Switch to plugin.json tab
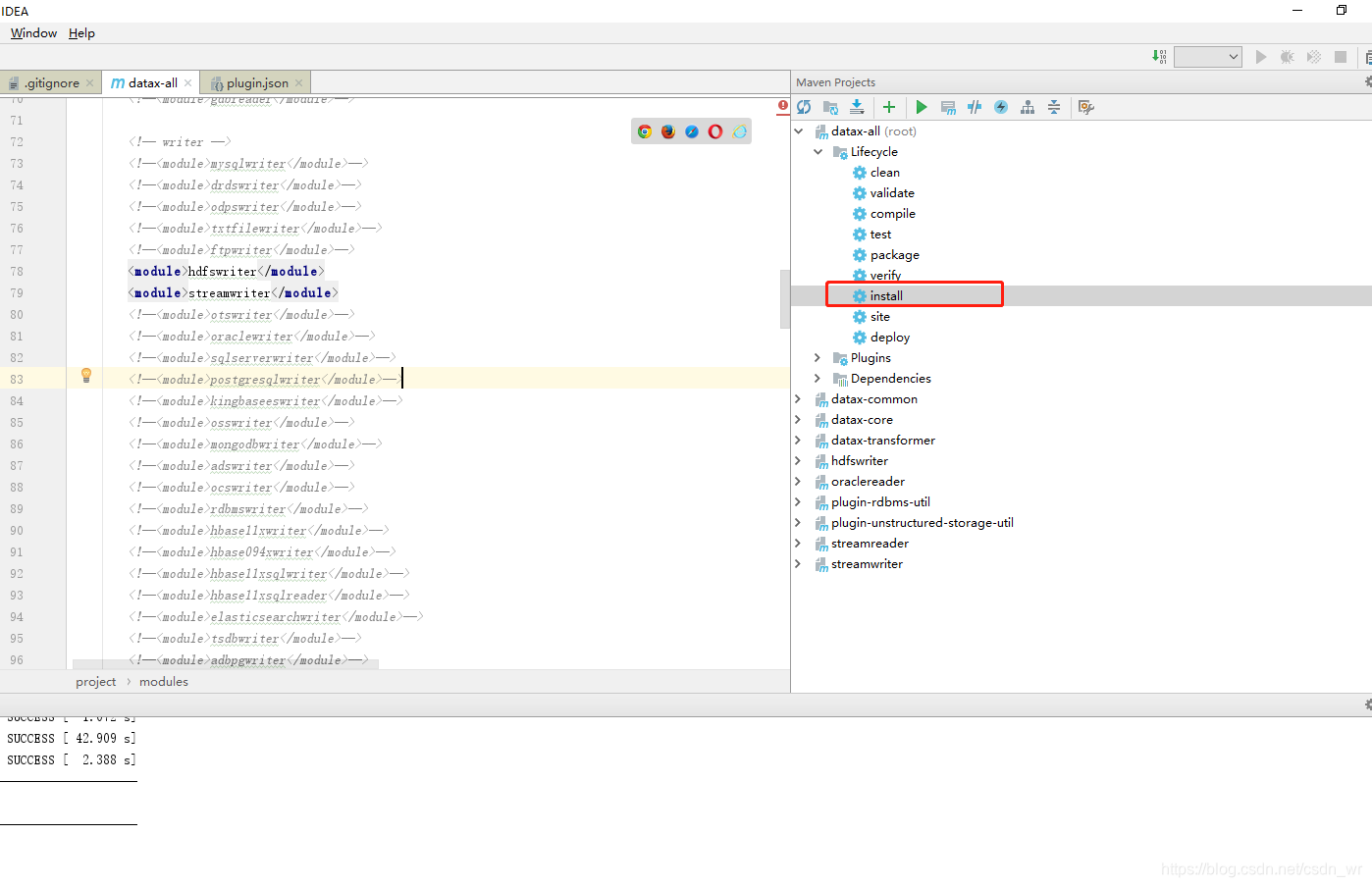 point(257,83)
